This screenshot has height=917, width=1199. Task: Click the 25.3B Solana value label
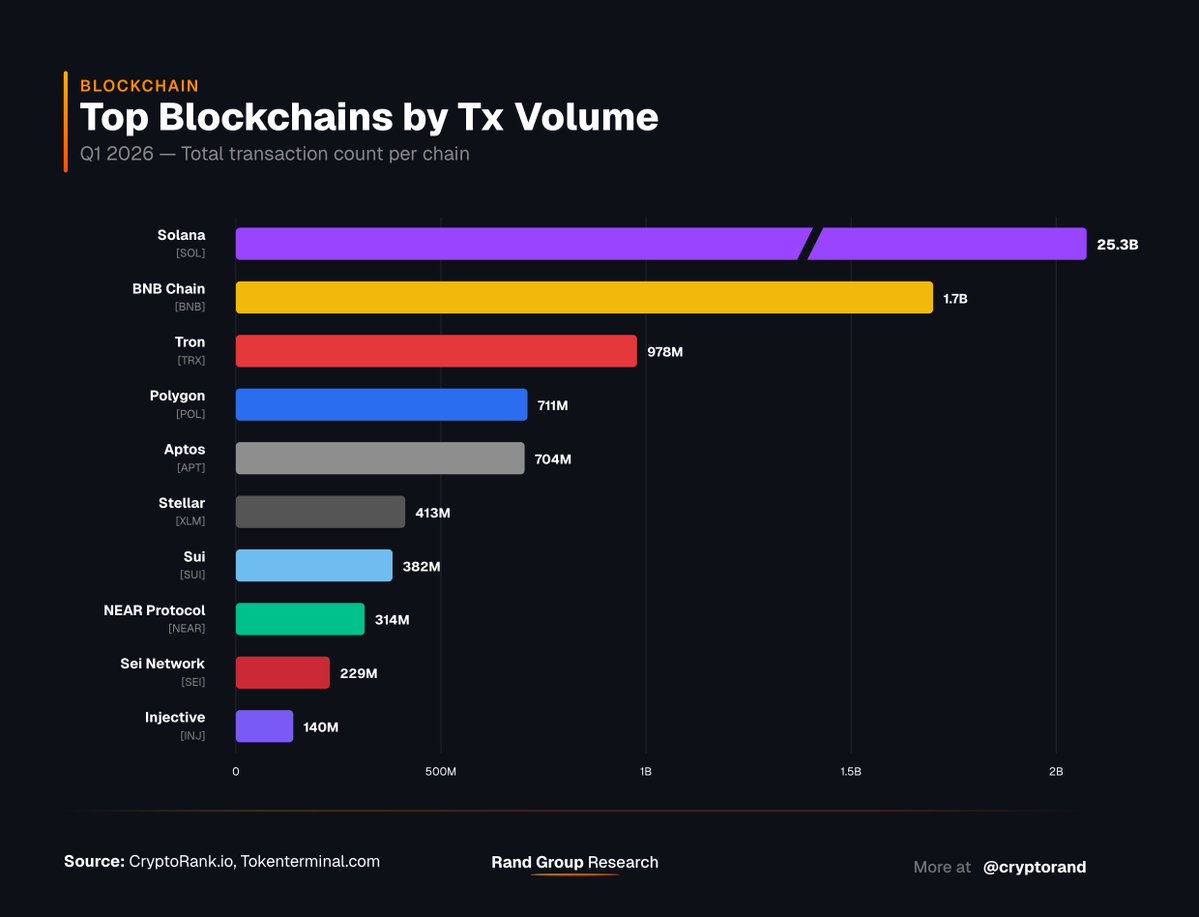coord(1117,244)
